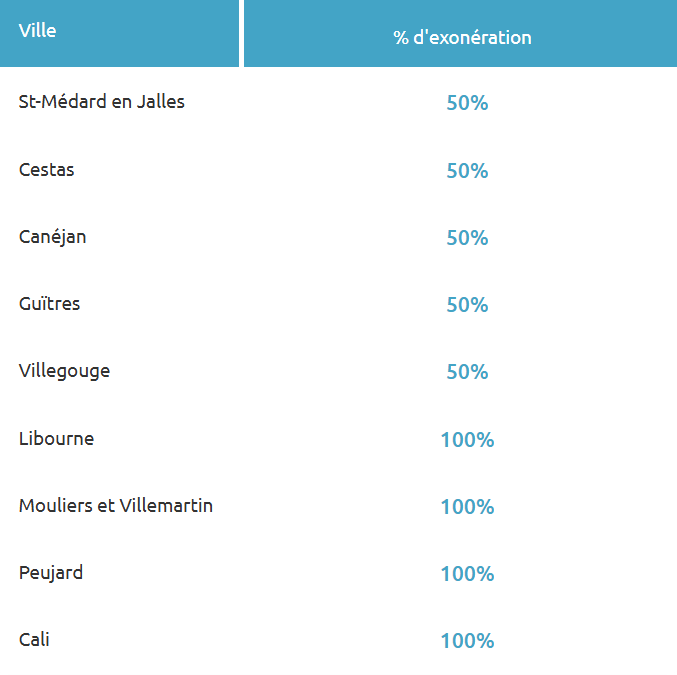Select the Cali city cell
The image size is (677, 675).
click(35, 640)
